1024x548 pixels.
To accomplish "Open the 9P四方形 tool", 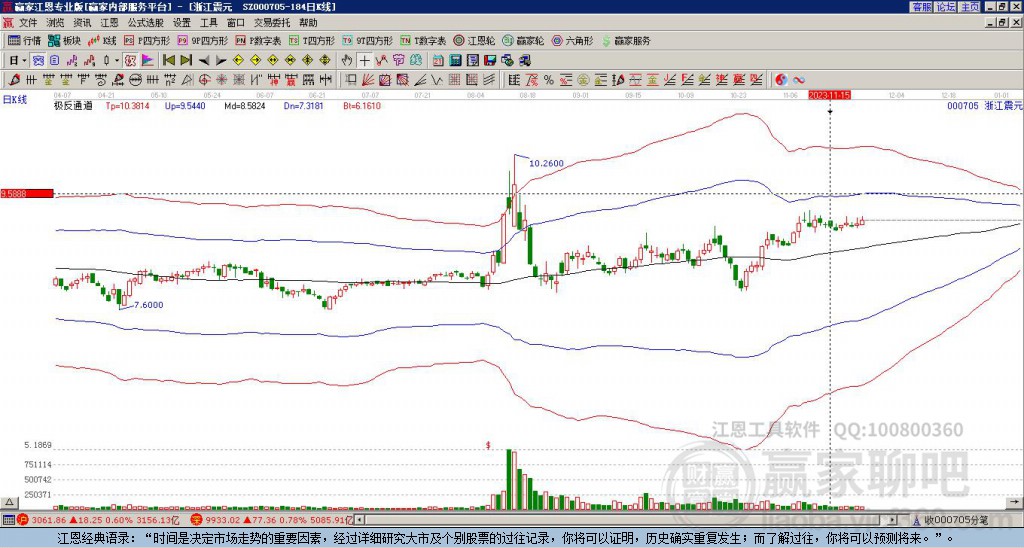I will pyautogui.click(x=202, y=40).
